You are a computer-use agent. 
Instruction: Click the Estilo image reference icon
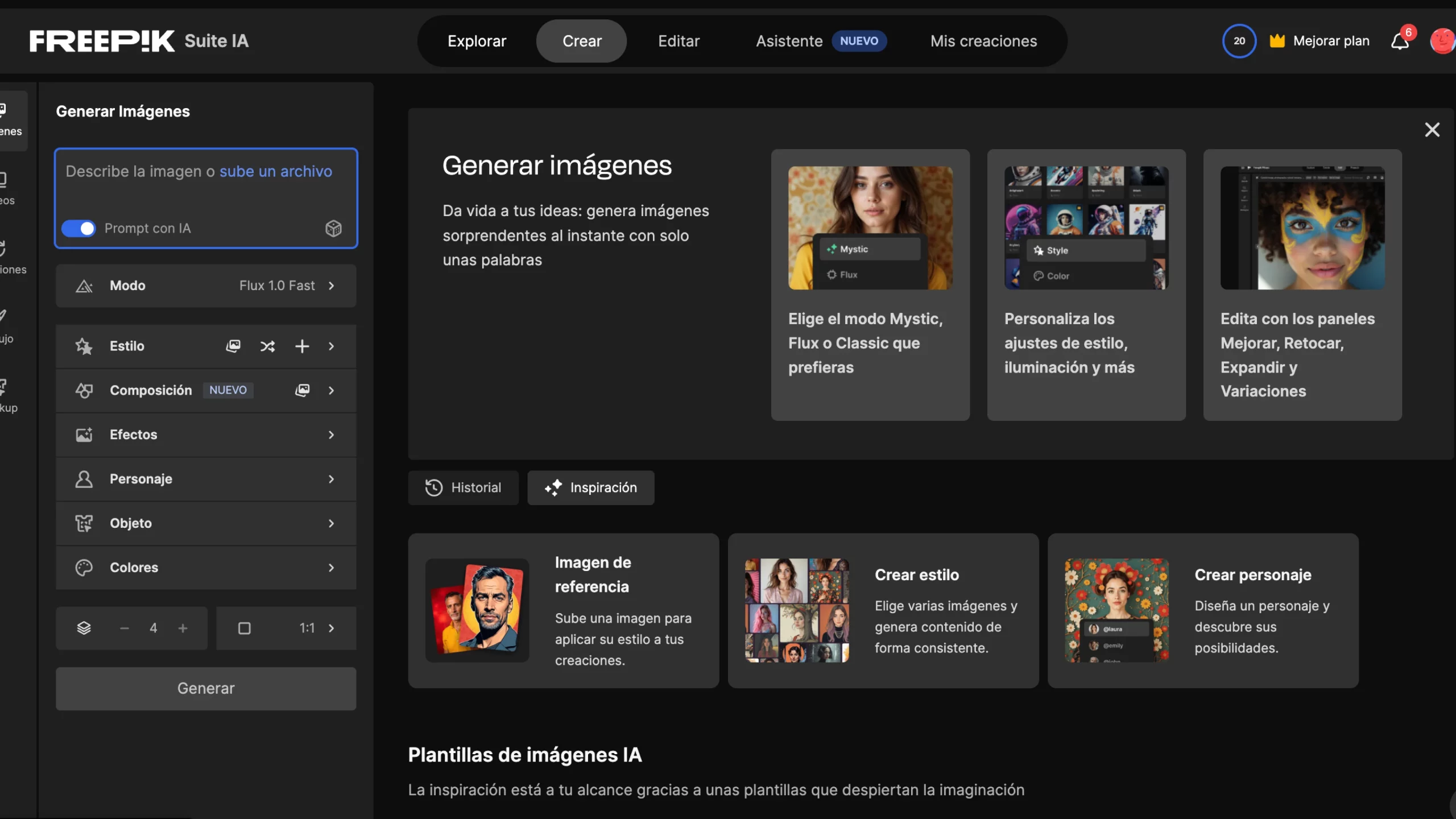[x=233, y=346]
